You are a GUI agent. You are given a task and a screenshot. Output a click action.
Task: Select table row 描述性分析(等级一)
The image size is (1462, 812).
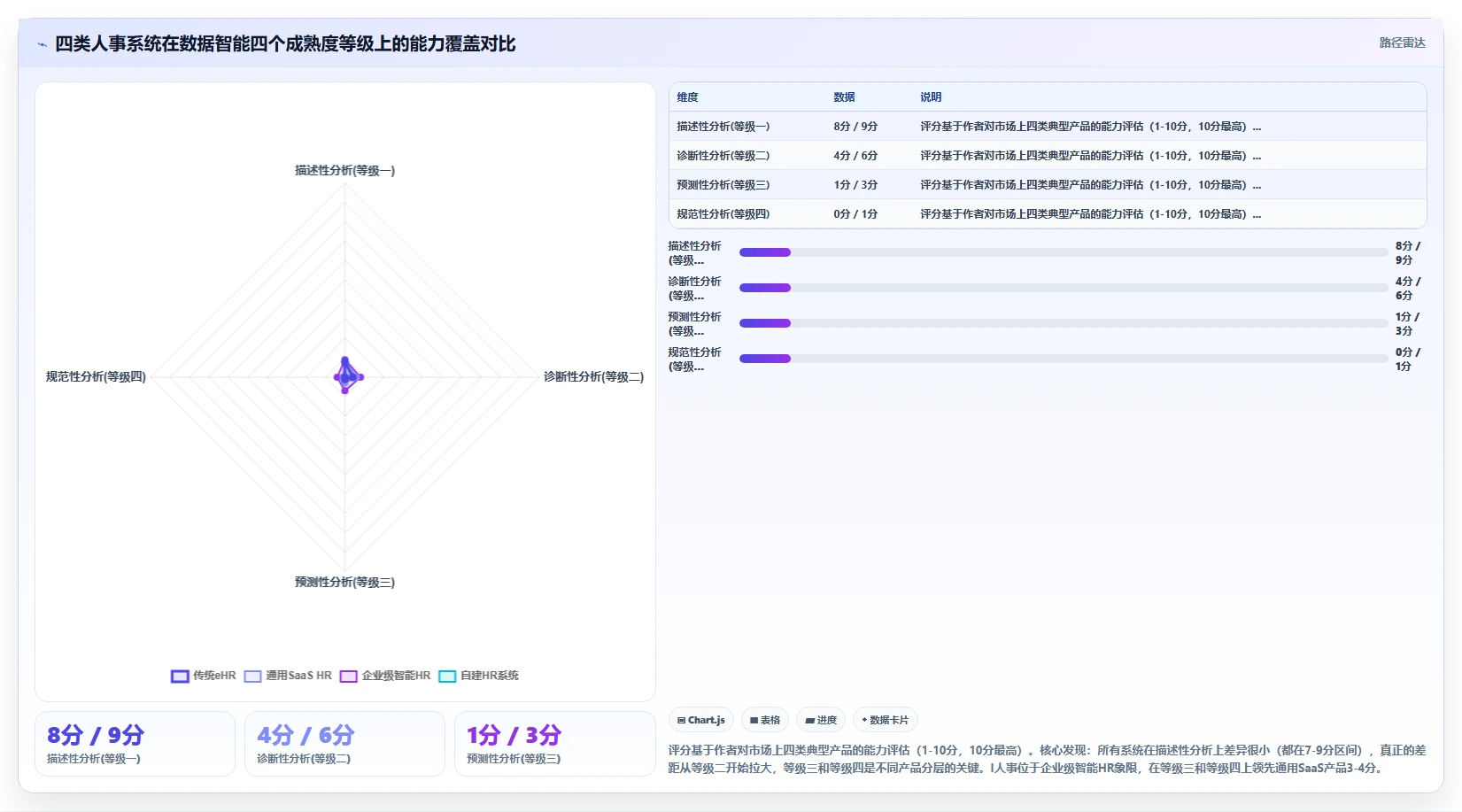coord(1048,127)
